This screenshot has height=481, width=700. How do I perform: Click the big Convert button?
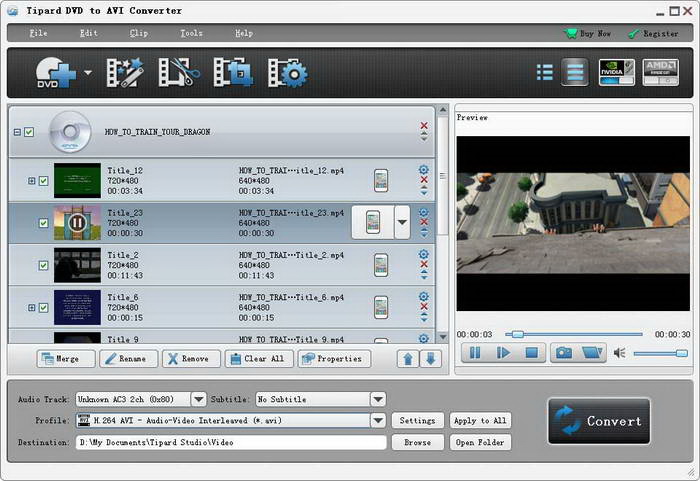[x=599, y=421]
